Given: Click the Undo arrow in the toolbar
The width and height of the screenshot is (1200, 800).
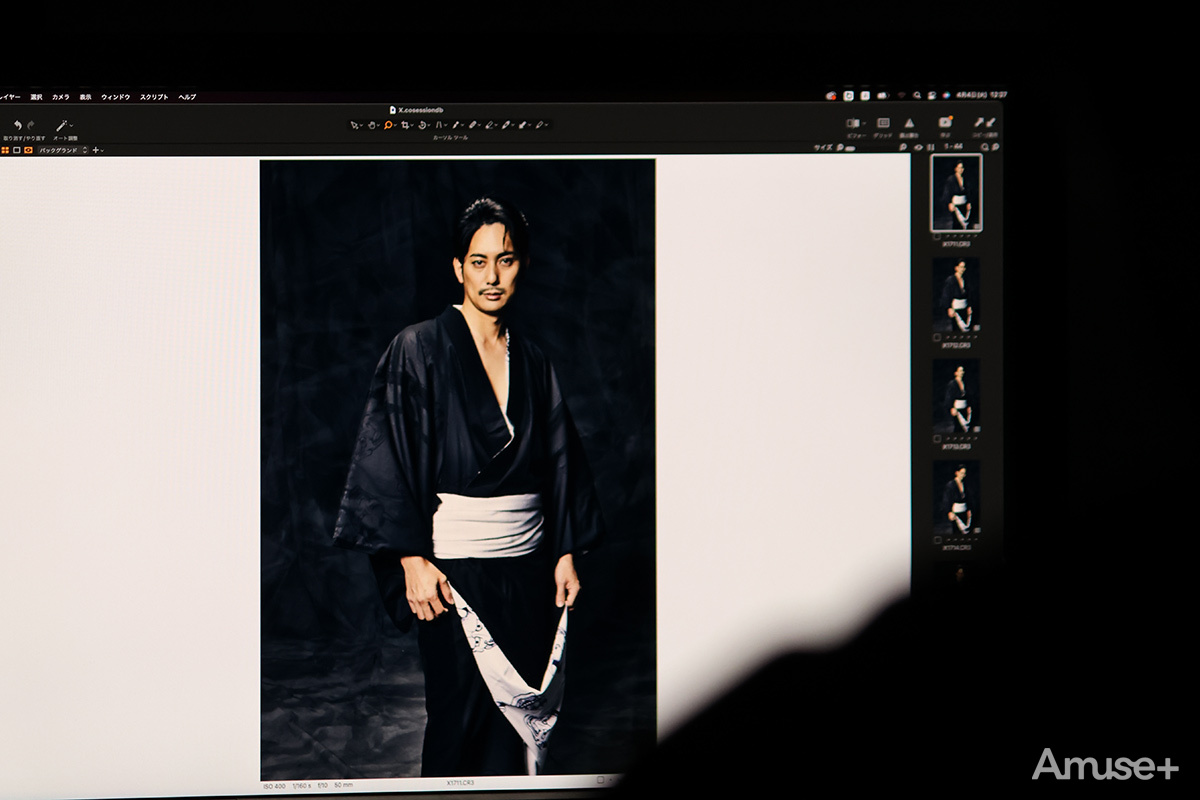Looking at the screenshot, I should tap(18, 124).
